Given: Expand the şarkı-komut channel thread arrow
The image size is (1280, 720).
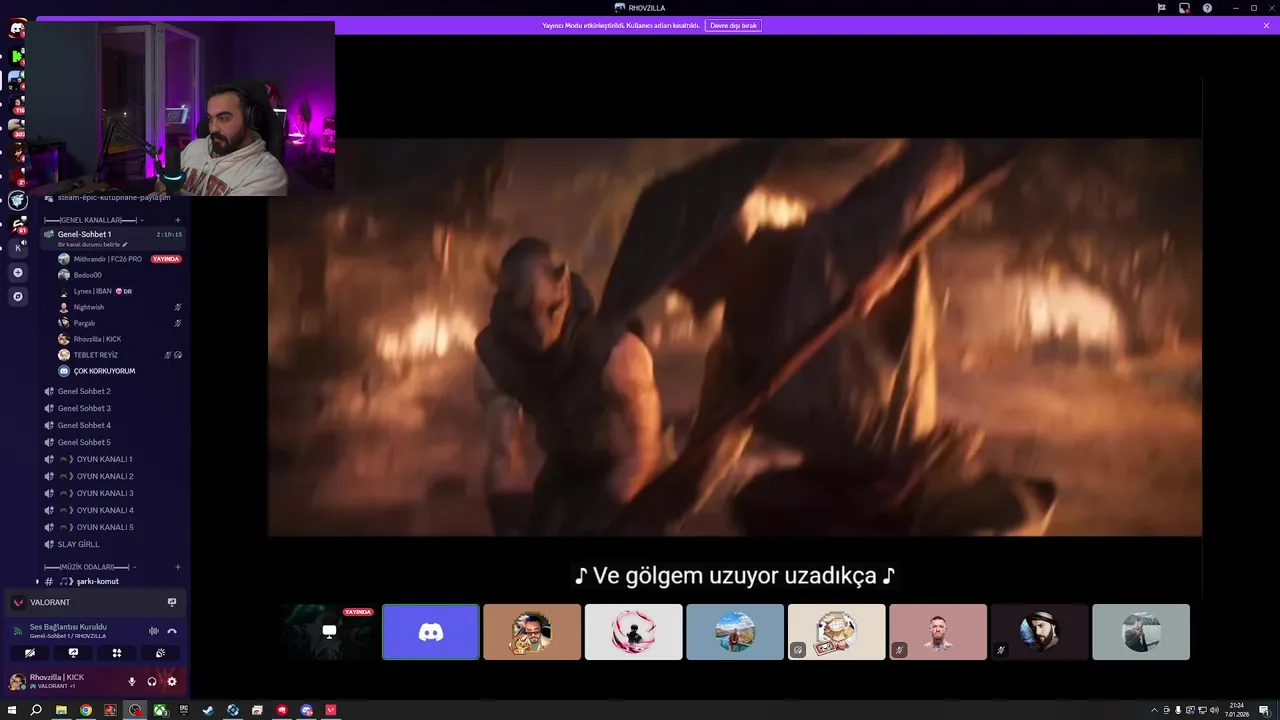Looking at the screenshot, I should tap(38, 581).
